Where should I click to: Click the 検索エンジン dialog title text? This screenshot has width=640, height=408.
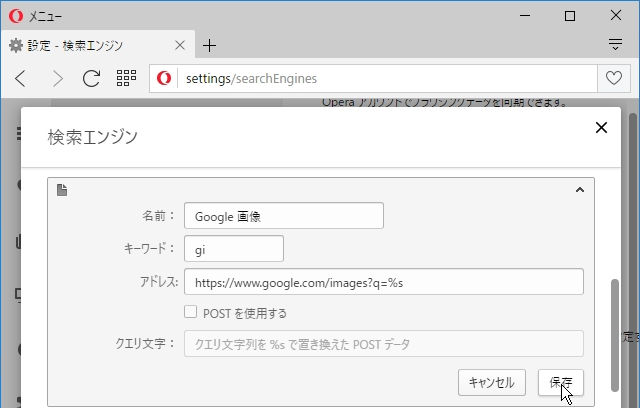pyautogui.click(x=93, y=137)
